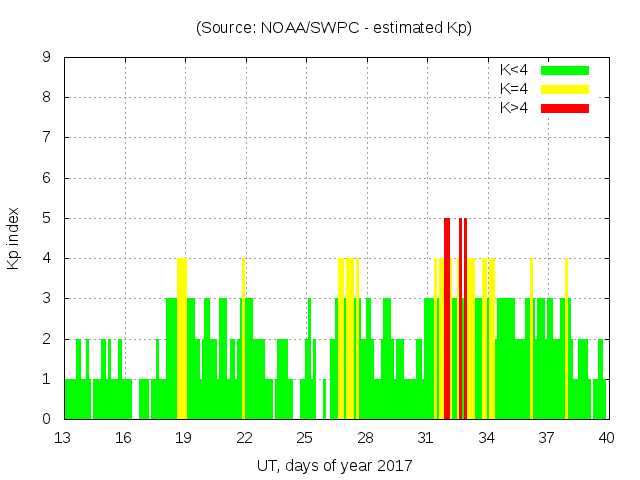The width and height of the screenshot is (640, 480).
Task: Click the y-axis tick label 9
Action: coord(47,58)
